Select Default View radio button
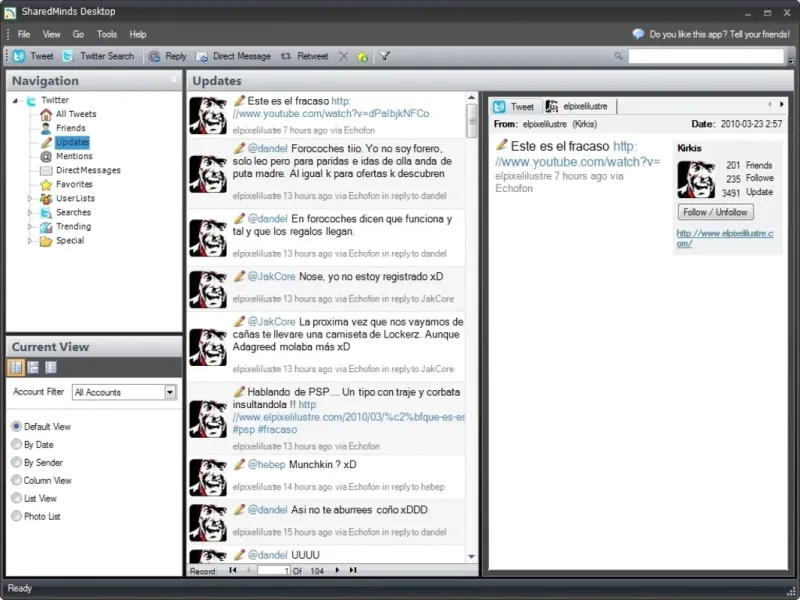This screenshot has width=800, height=600. (x=16, y=426)
